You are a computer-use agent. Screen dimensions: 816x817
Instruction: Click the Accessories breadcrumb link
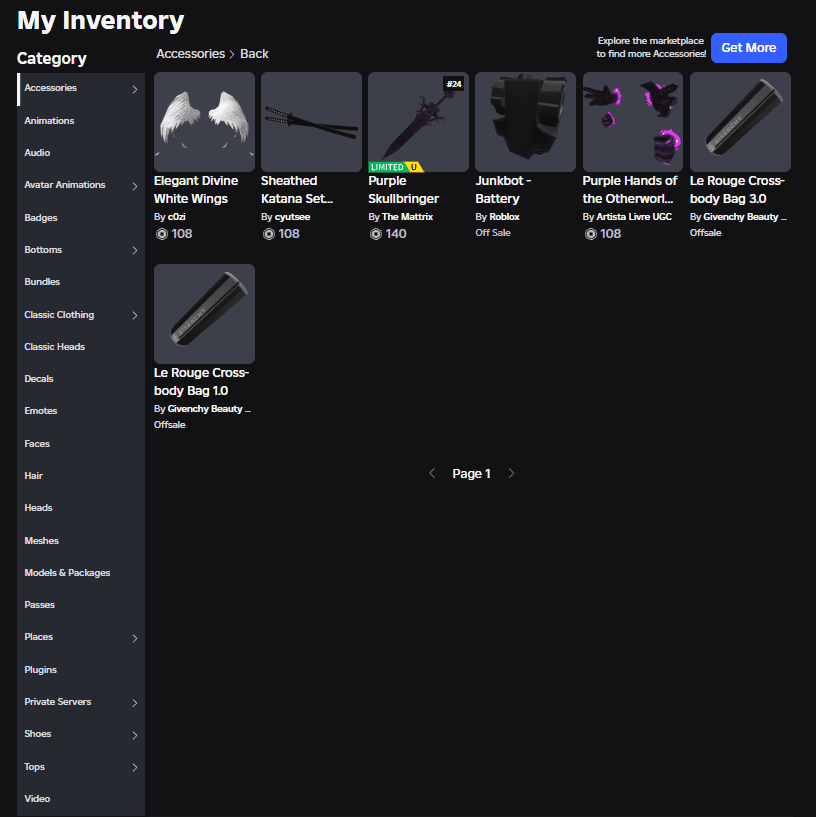click(190, 54)
